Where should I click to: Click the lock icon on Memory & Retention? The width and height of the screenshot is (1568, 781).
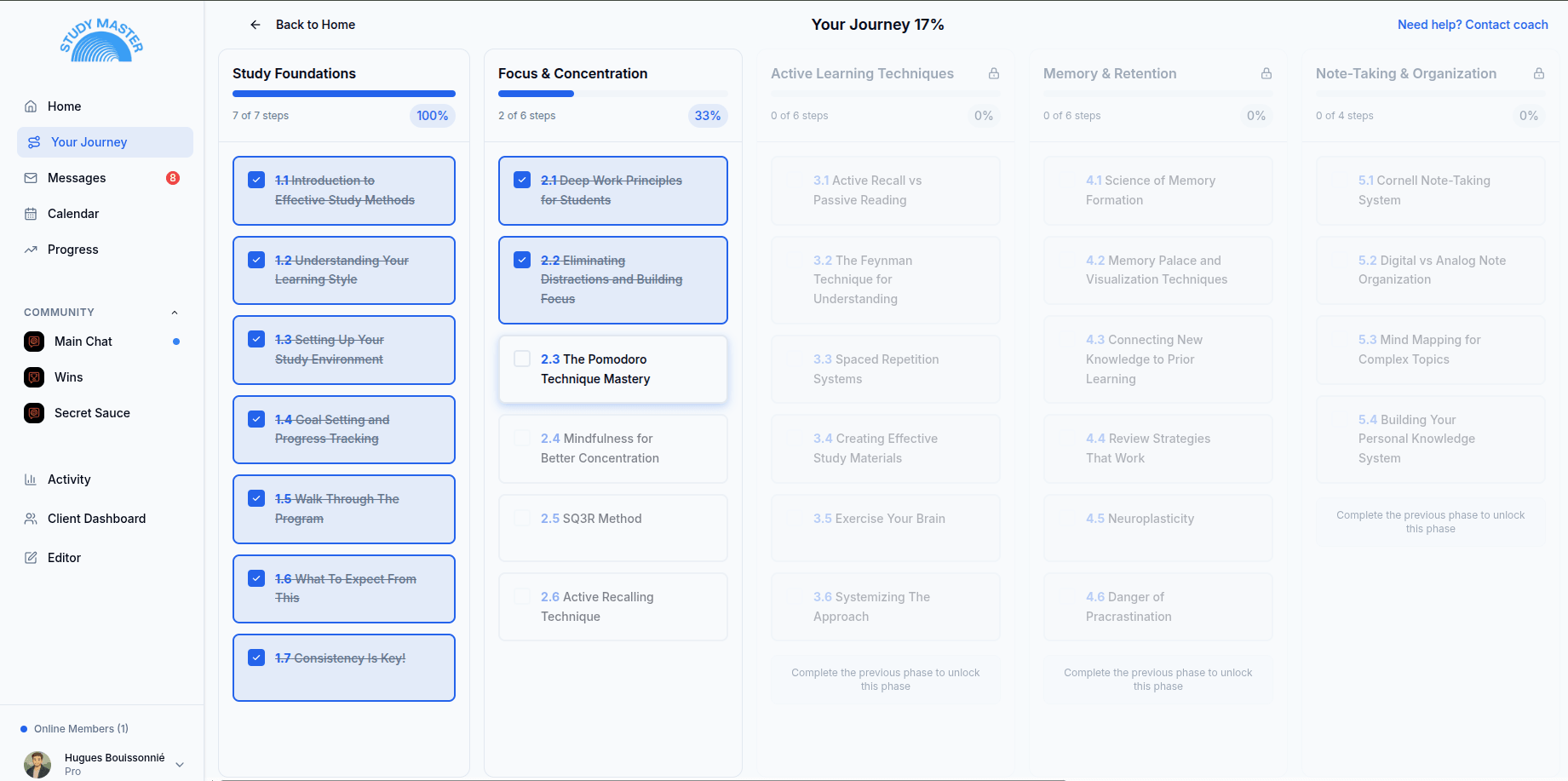pos(1266,73)
